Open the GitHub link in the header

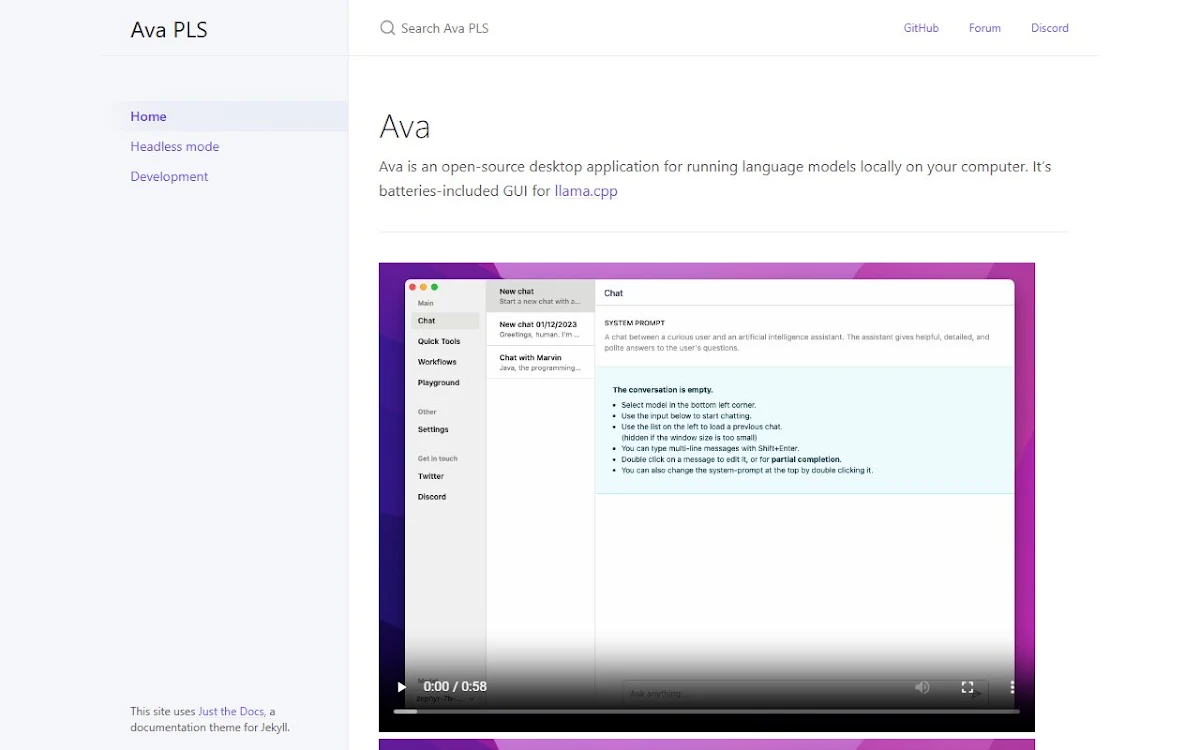(921, 28)
